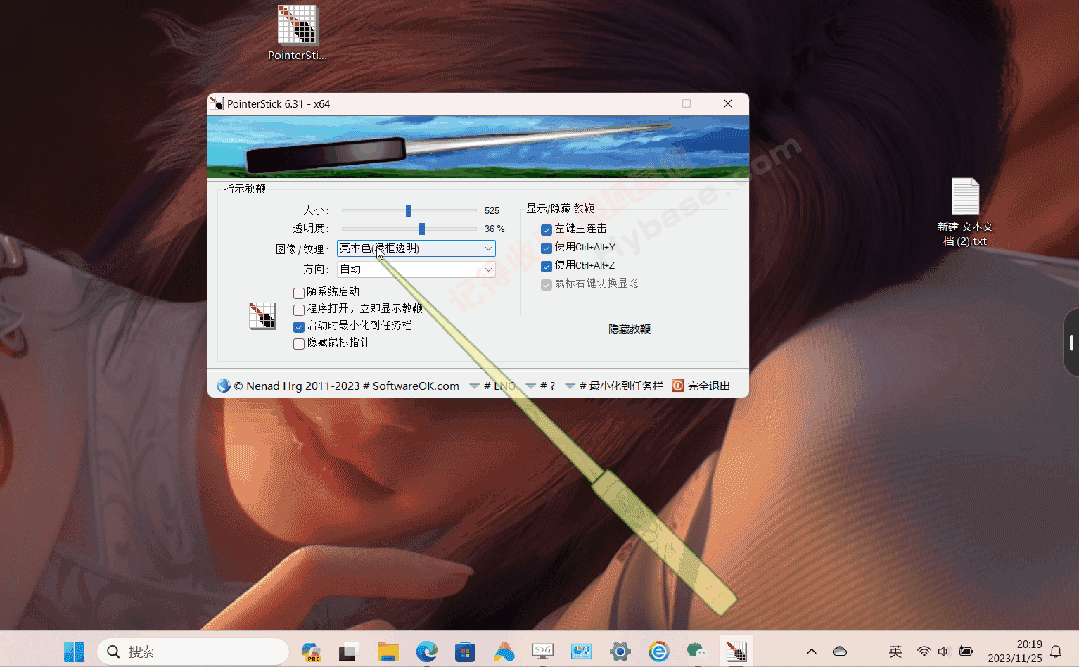
Task: Open WeChat from the taskbar
Action: pos(696,651)
